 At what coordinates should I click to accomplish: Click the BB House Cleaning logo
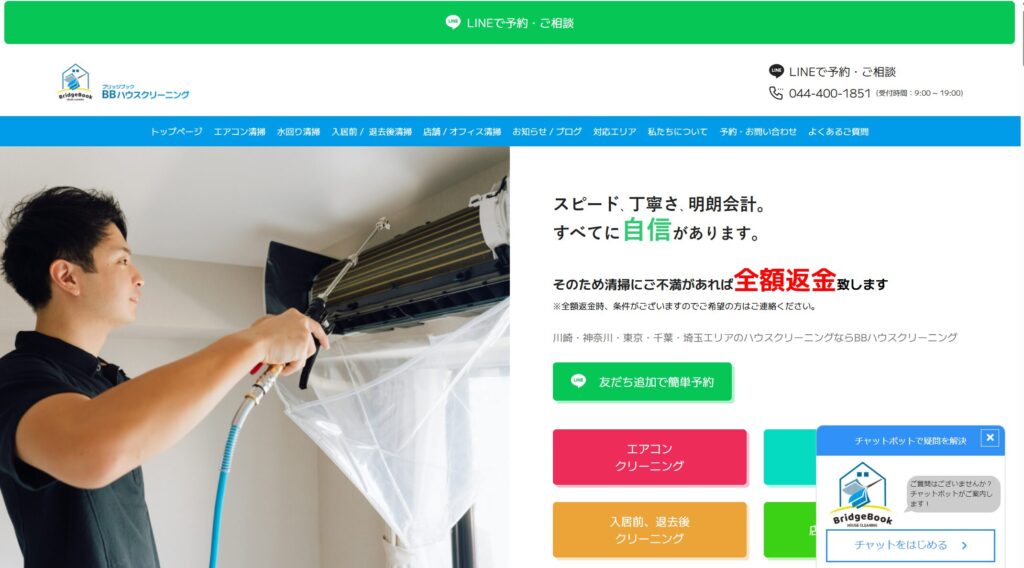[x=123, y=82]
